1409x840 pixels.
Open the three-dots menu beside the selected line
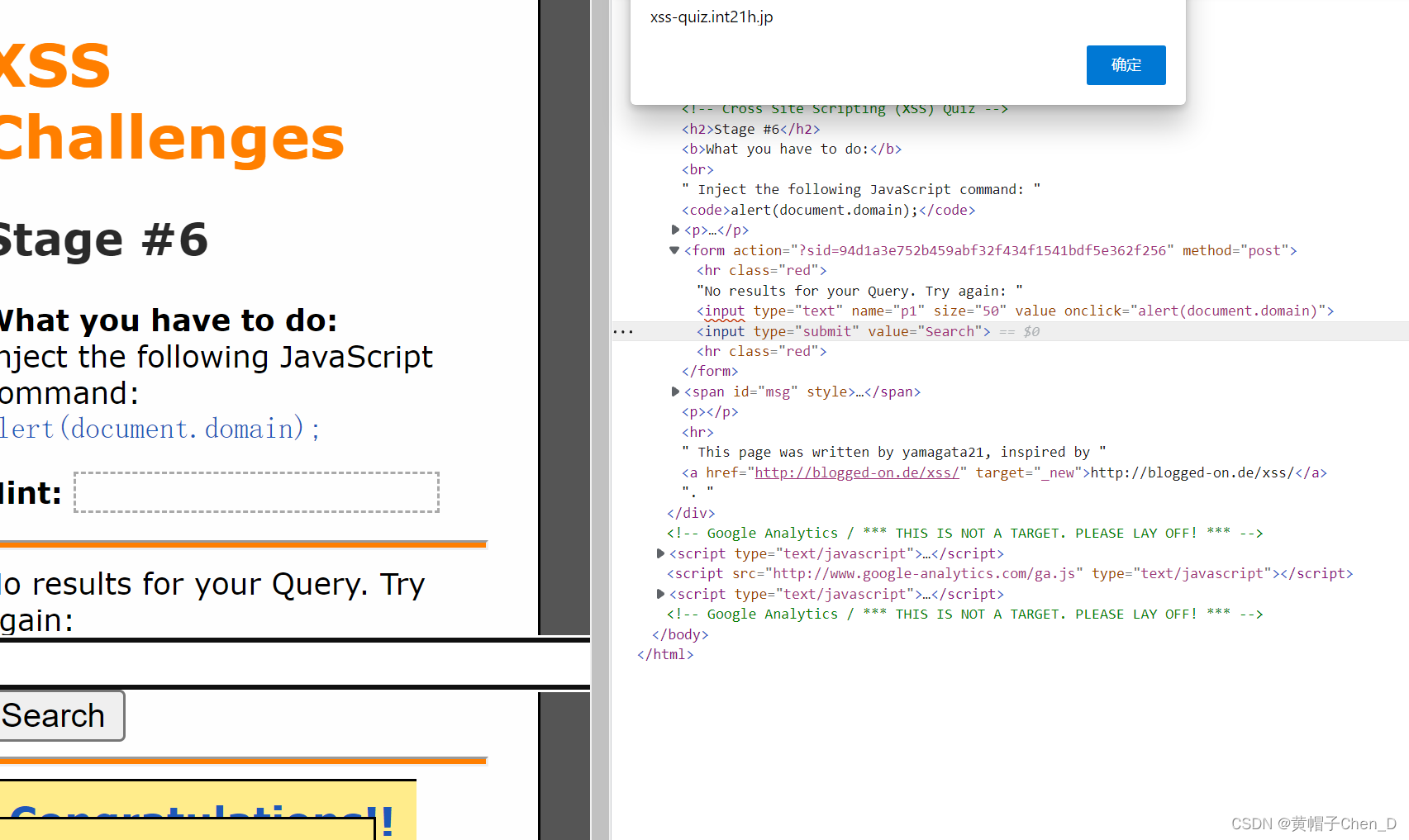(623, 332)
